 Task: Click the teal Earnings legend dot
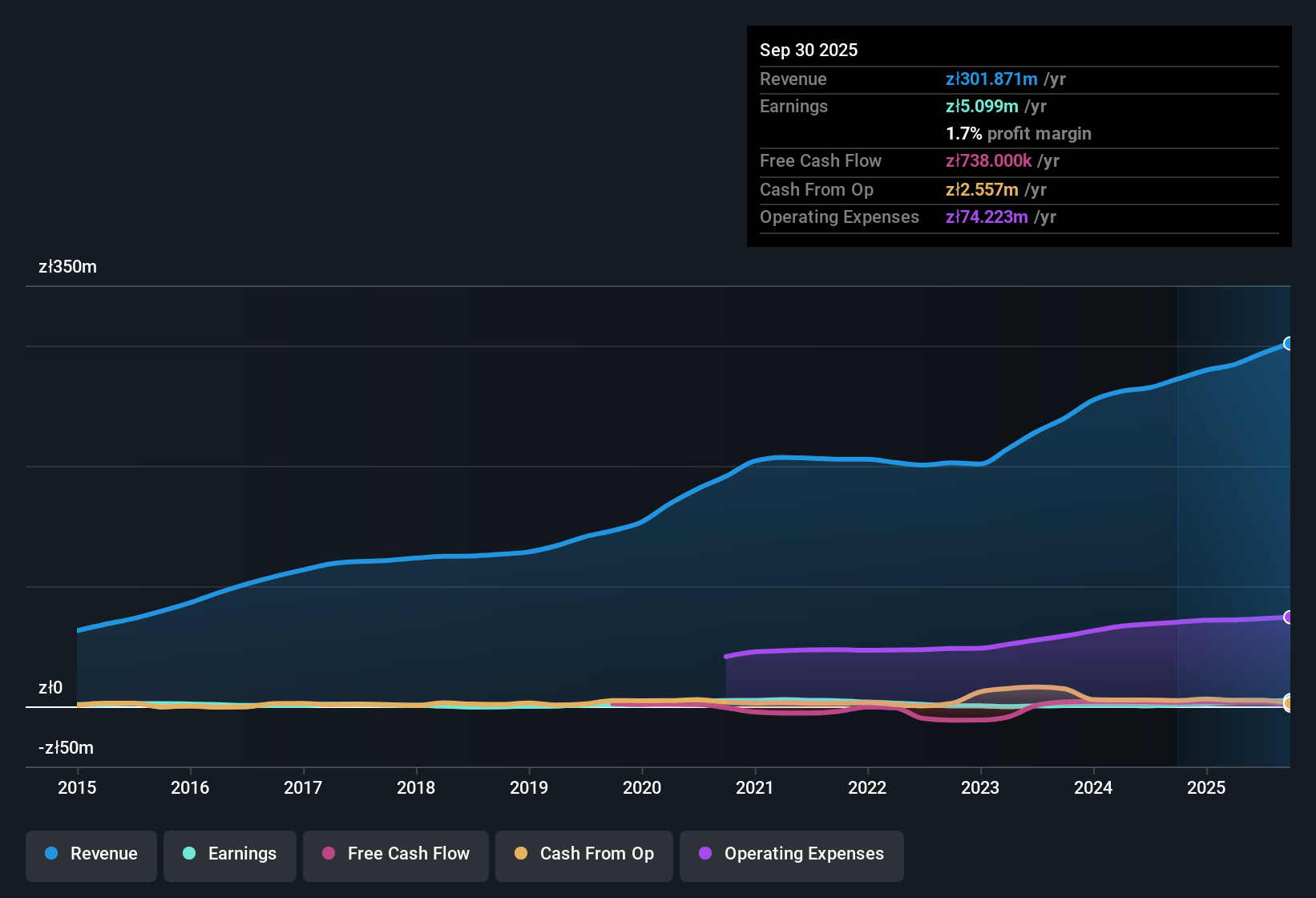pyautogui.click(x=189, y=854)
